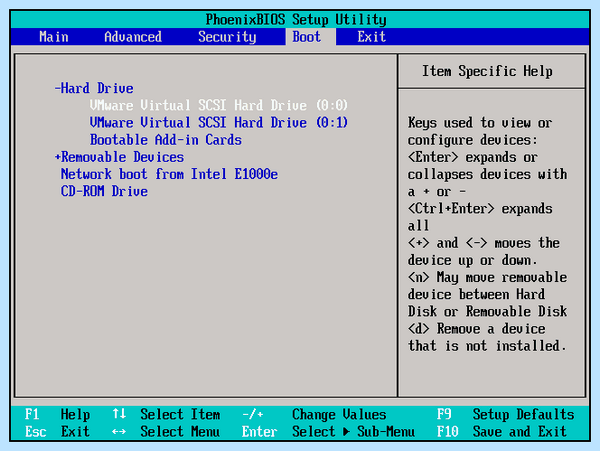600x451 pixels.
Task: Select Bootable Add-in Cards entry
Action: point(166,140)
